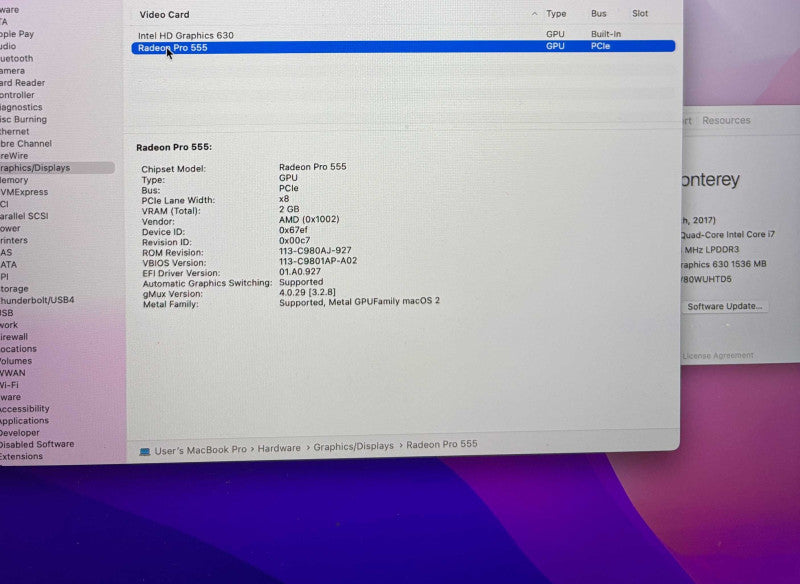The image size is (800, 584).
Task: Select NVMExpress in the sidebar
Action: click(x=24, y=192)
